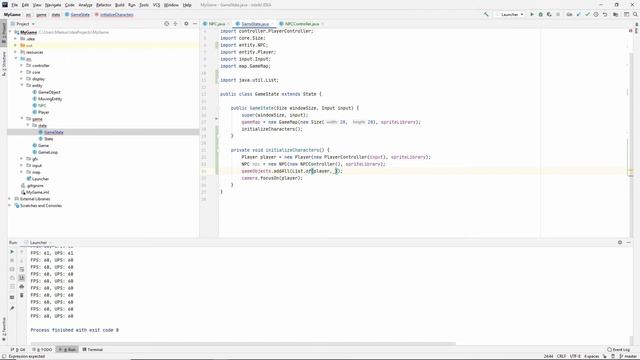
Task: Print console output icon in Run panel
Action: click(22, 287)
